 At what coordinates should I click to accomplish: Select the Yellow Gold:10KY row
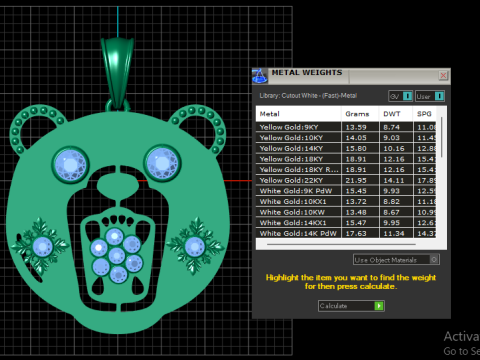pos(346,138)
